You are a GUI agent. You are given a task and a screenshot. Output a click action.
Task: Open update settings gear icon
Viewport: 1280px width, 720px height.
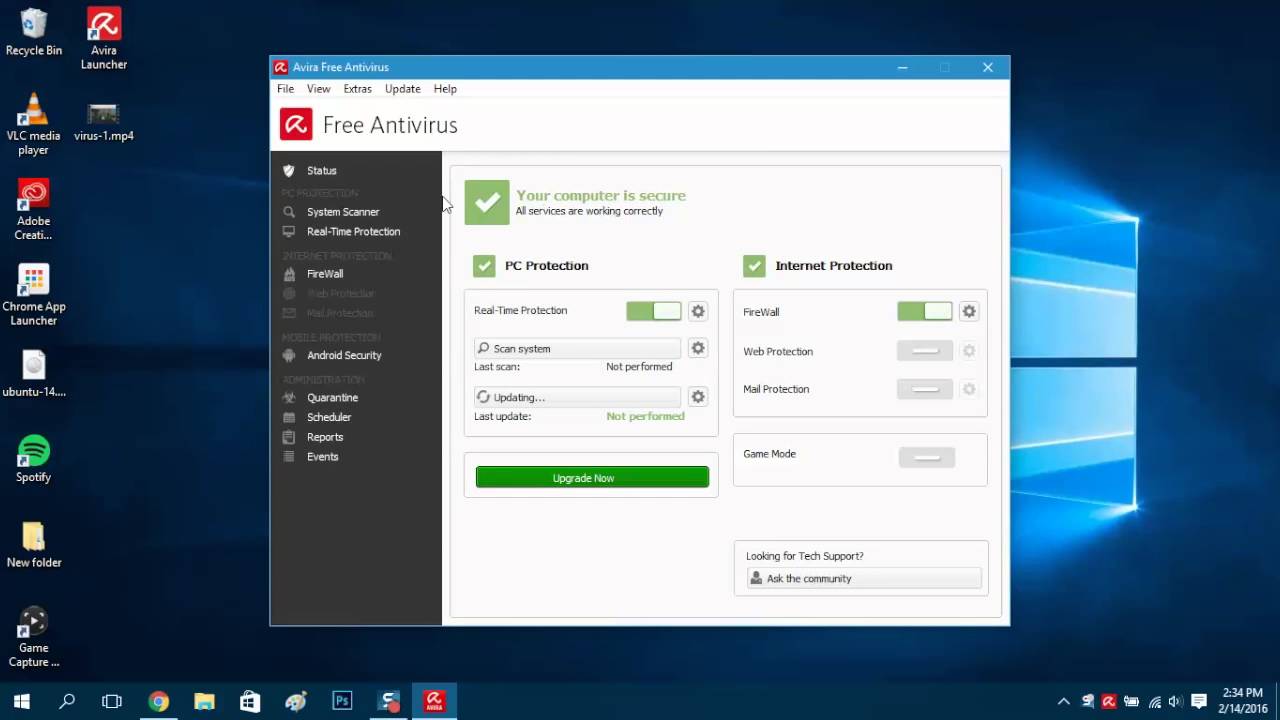tap(698, 397)
